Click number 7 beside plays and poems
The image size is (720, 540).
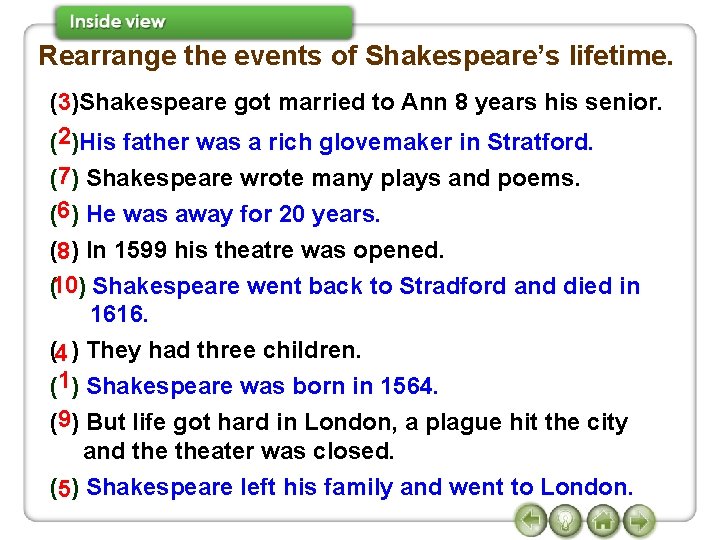coord(63,176)
